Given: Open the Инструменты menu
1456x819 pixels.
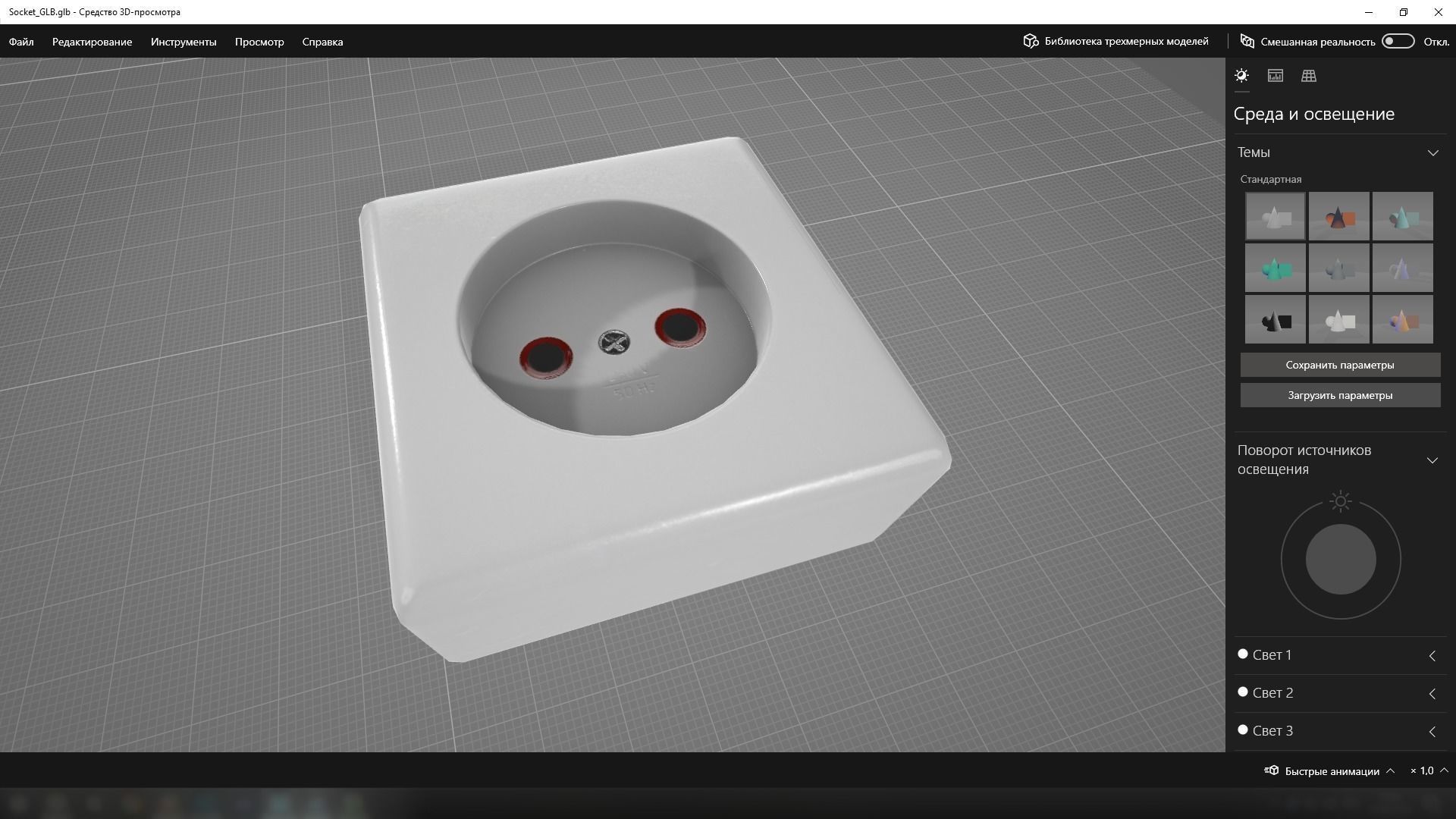Looking at the screenshot, I should pyautogui.click(x=184, y=42).
